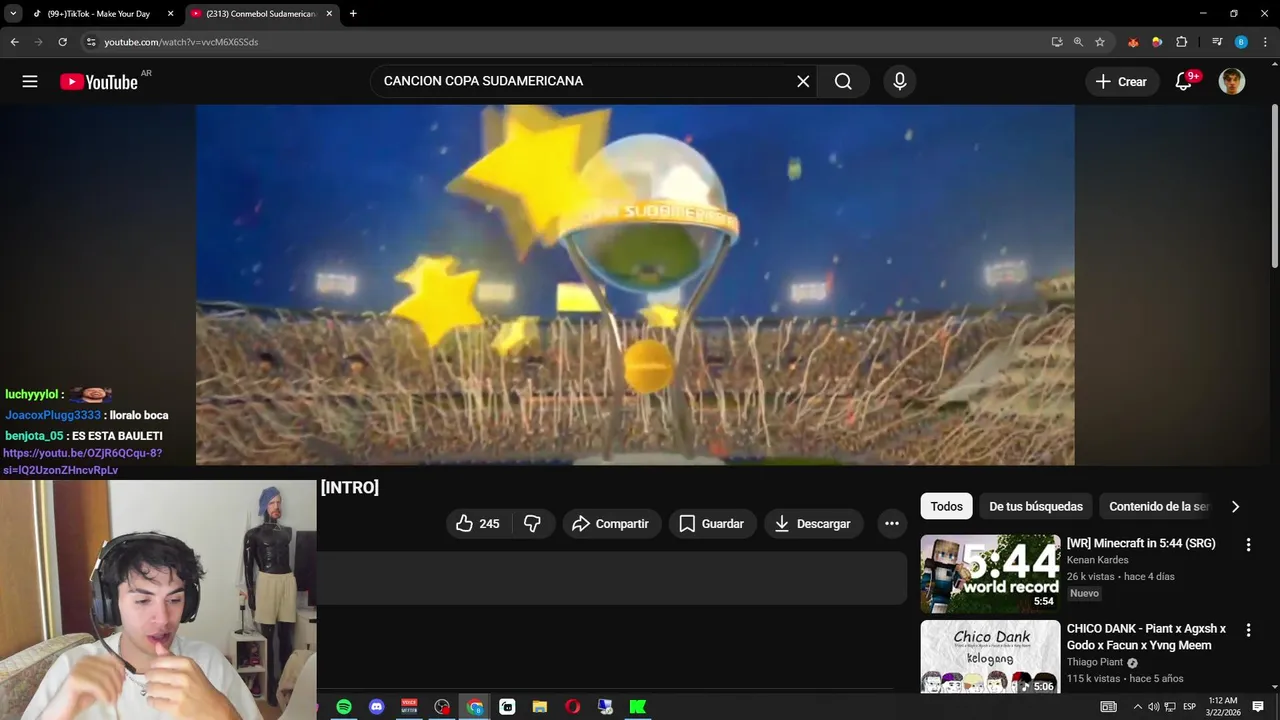The image size is (1280, 720).
Task: Open Spotify from taskbar
Action: pyautogui.click(x=344, y=707)
